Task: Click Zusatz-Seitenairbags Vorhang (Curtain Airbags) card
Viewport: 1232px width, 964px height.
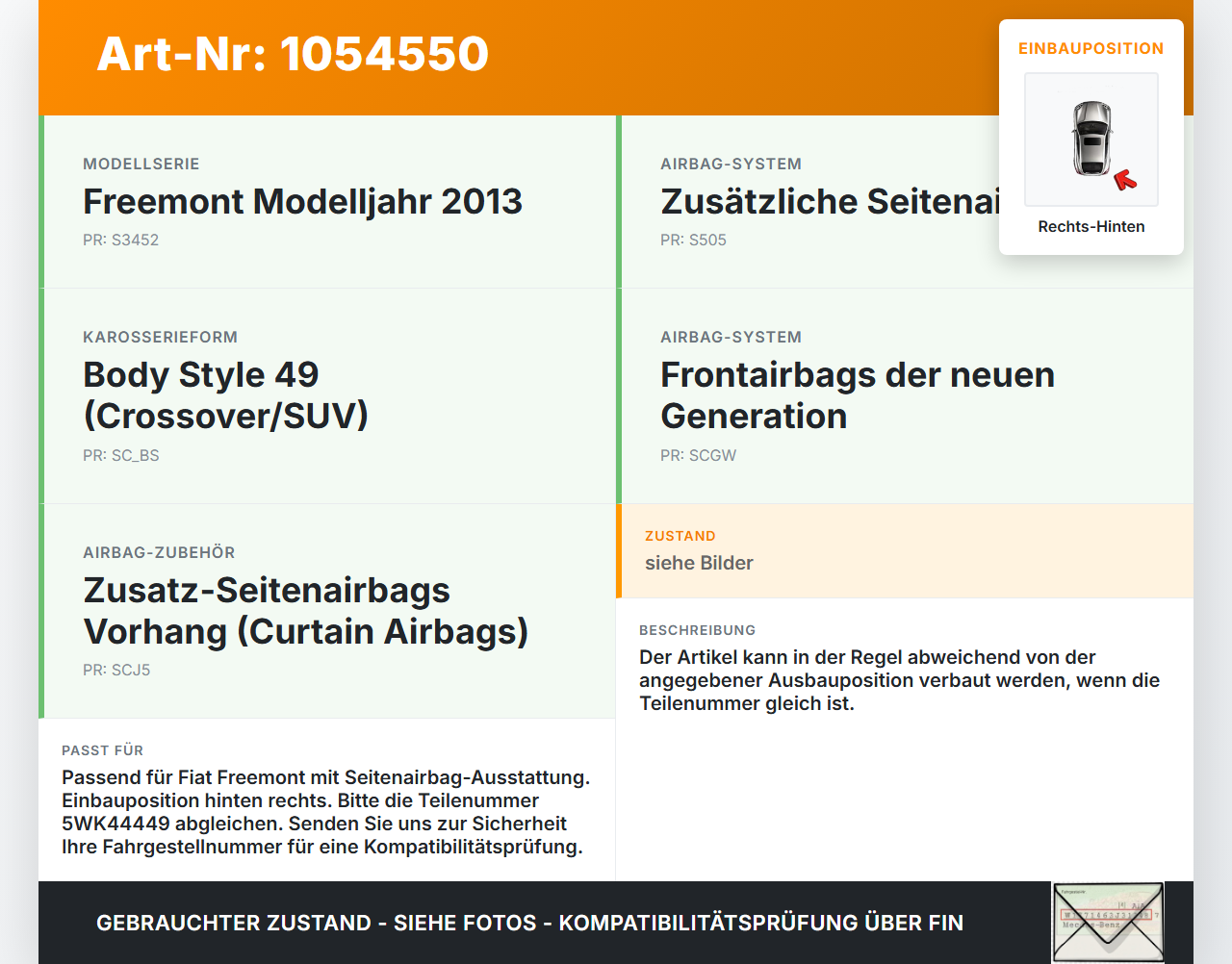Action: [327, 611]
